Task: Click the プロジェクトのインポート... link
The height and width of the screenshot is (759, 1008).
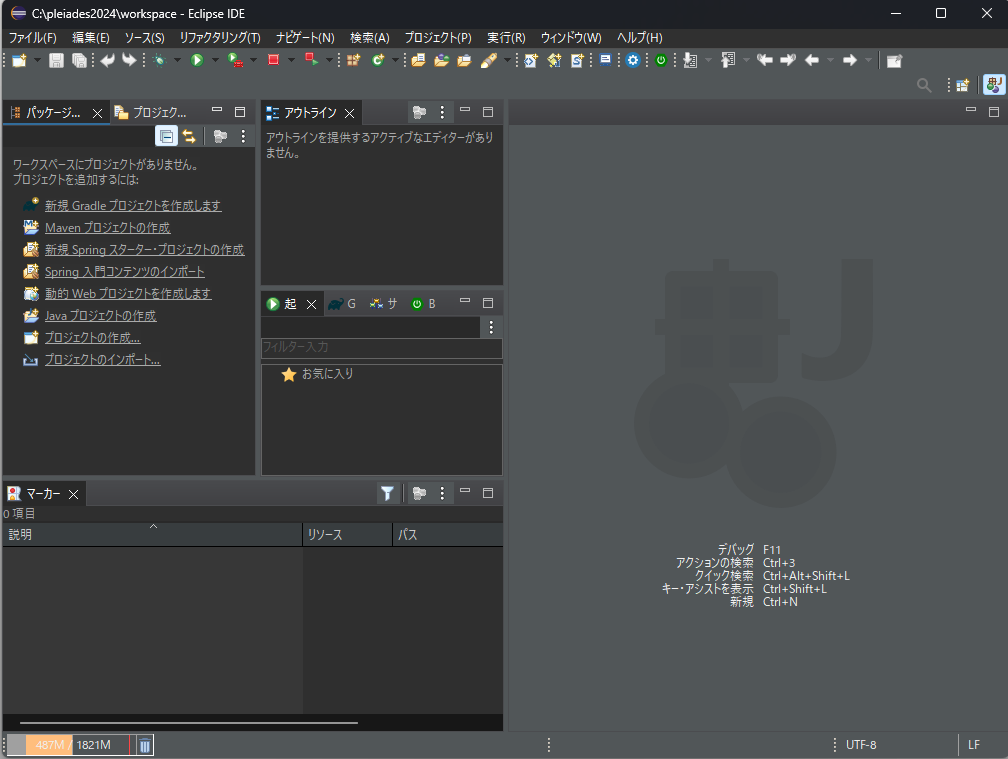Action: point(102,359)
